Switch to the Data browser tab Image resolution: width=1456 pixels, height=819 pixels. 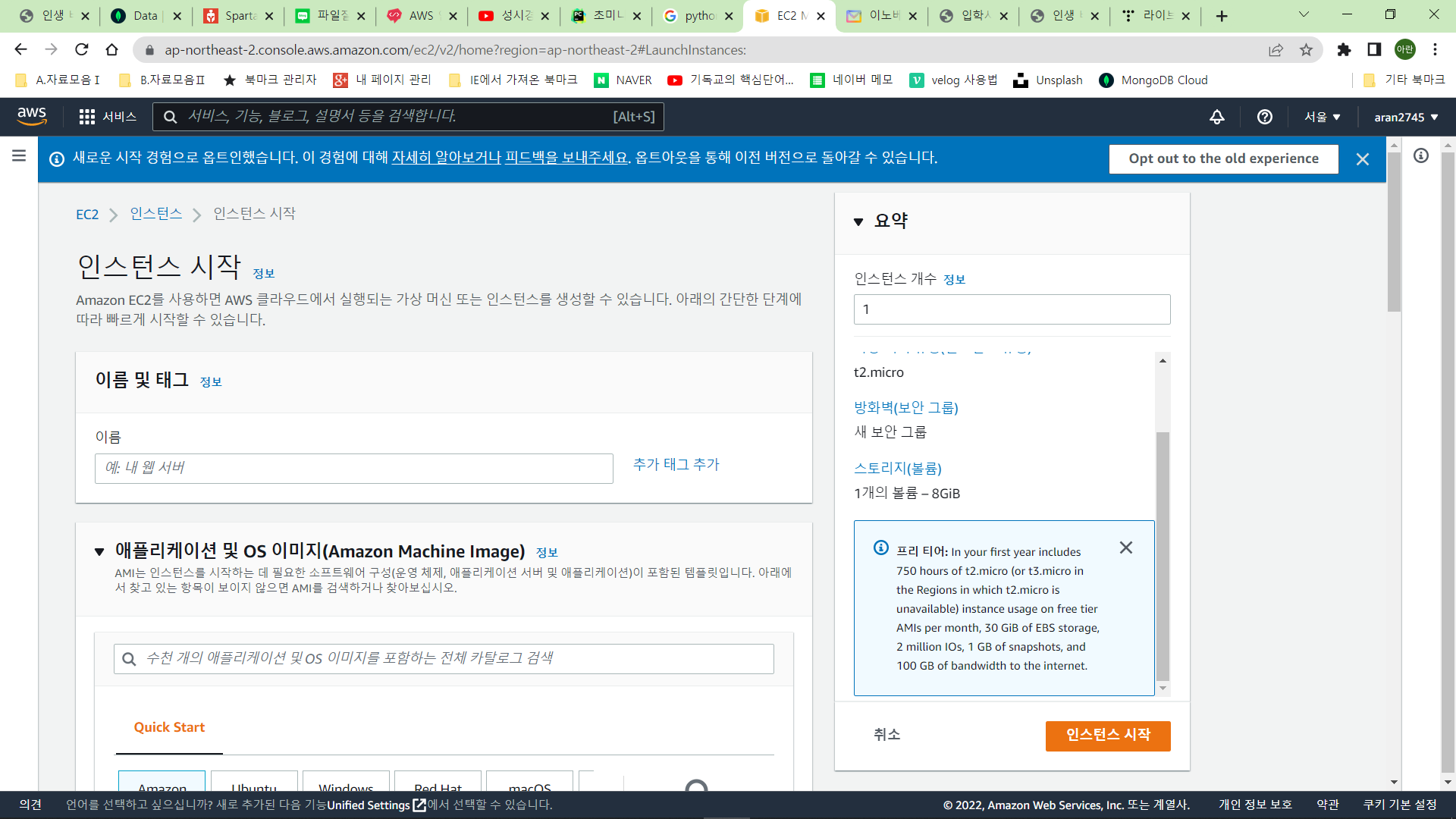[x=145, y=16]
